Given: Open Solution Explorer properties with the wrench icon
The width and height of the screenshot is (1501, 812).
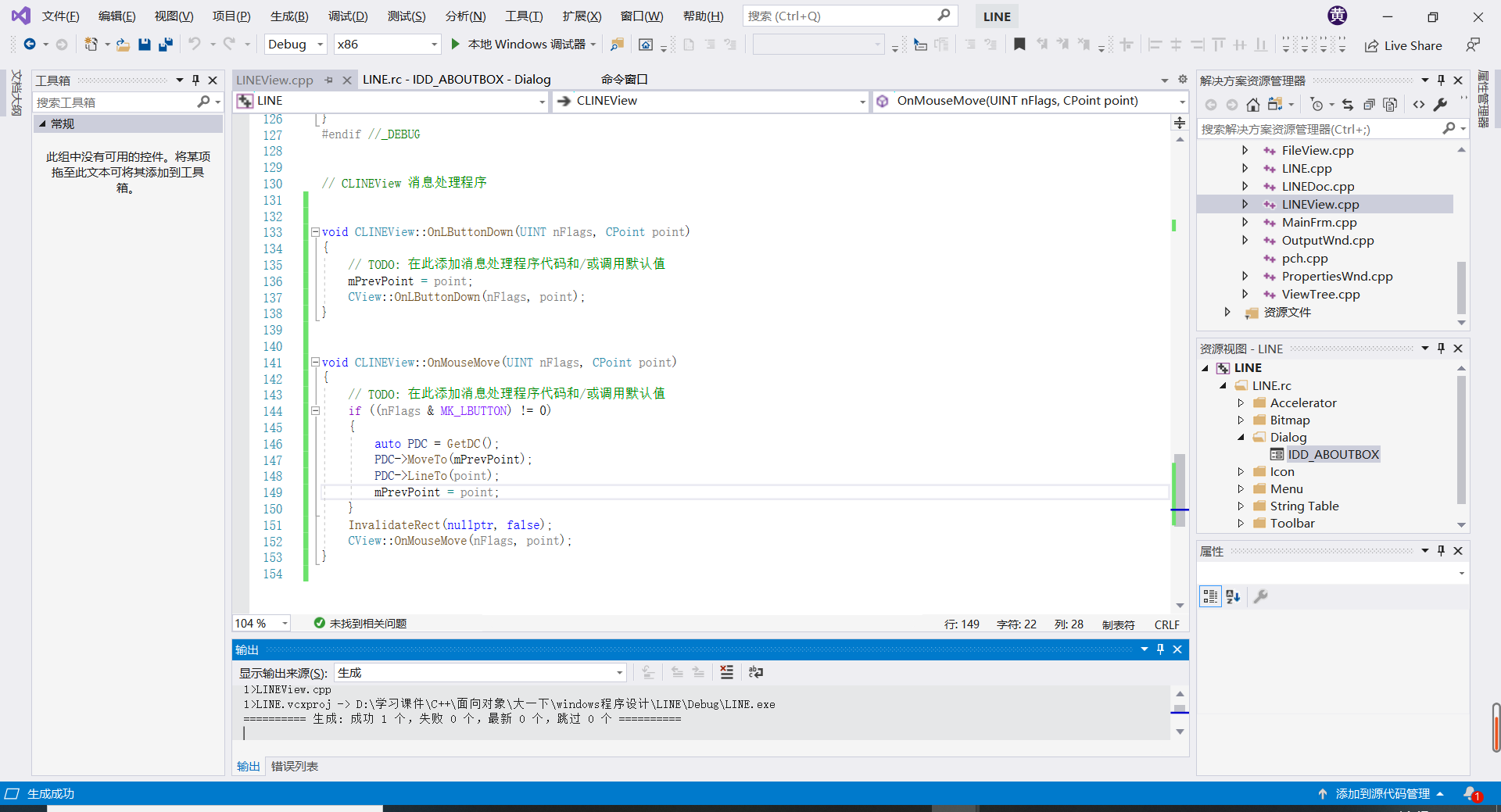Looking at the screenshot, I should click(1441, 104).
